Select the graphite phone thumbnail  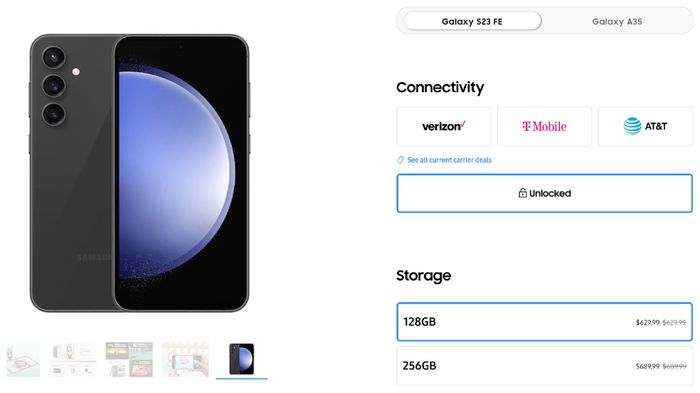[242, 360]
